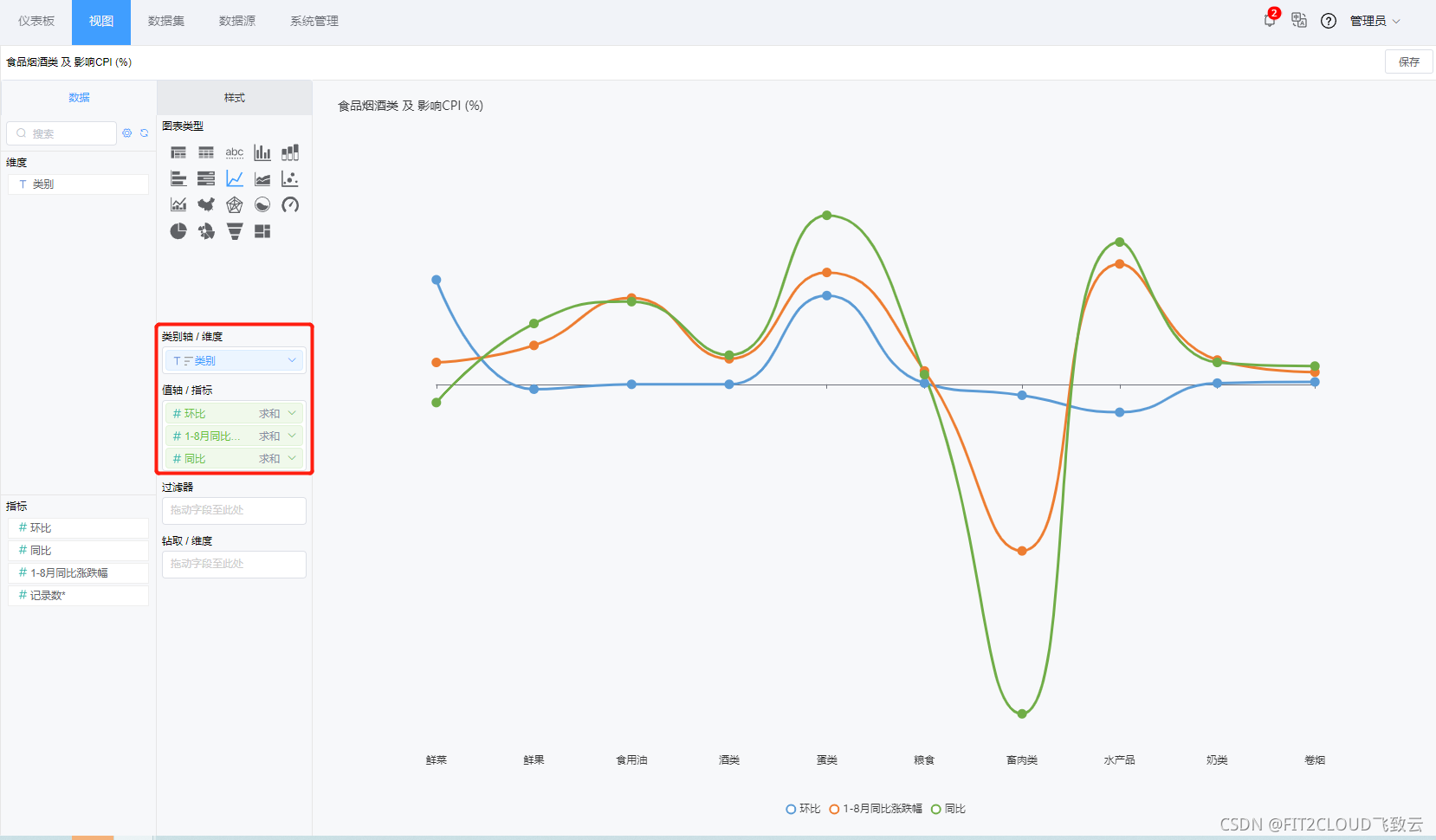Toggle 1-8月同比涨跌幅 series in legend

point(876,809)
